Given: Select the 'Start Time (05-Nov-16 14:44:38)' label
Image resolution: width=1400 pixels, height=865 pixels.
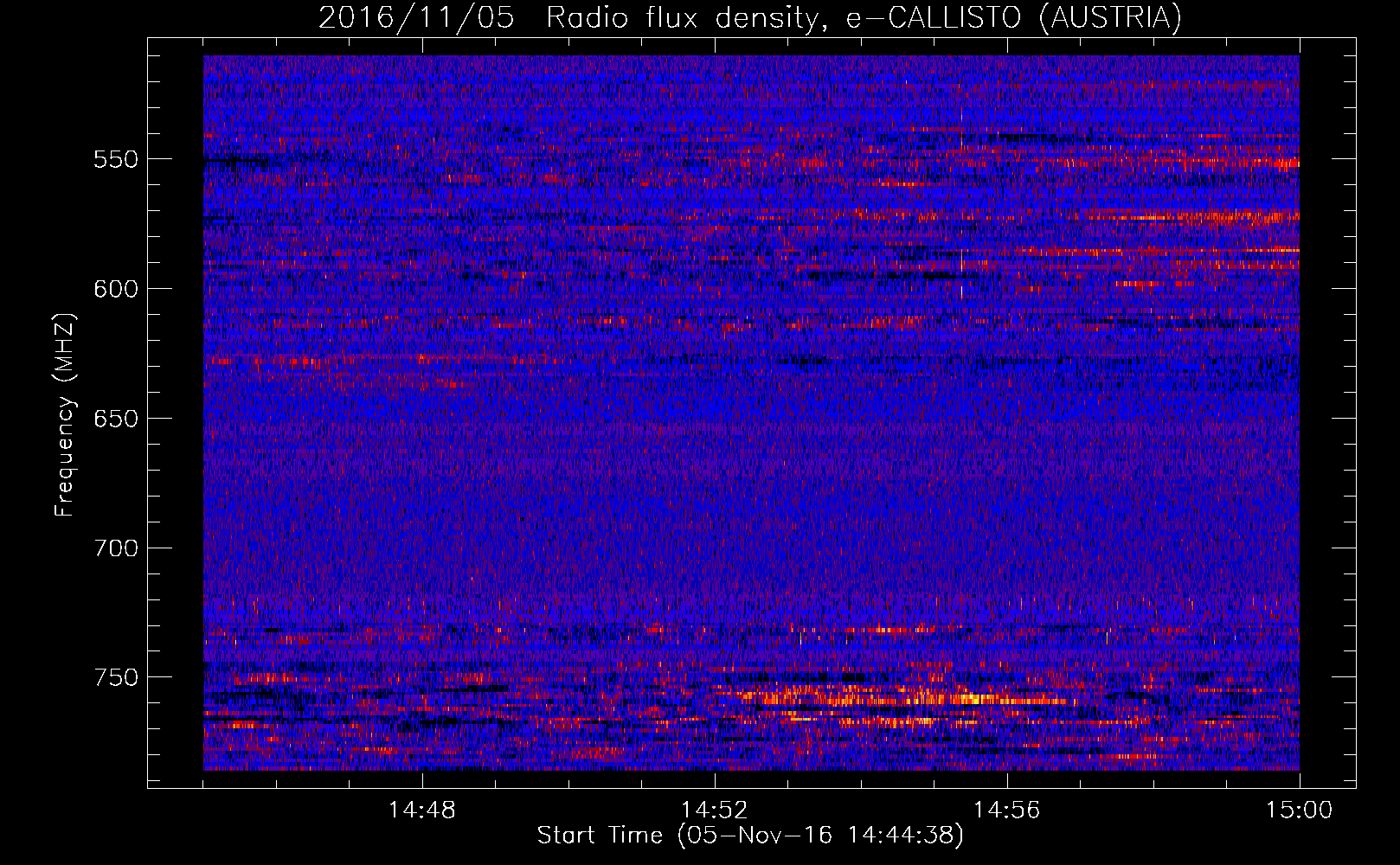Looking at the screenshot, I should point(750,836).
